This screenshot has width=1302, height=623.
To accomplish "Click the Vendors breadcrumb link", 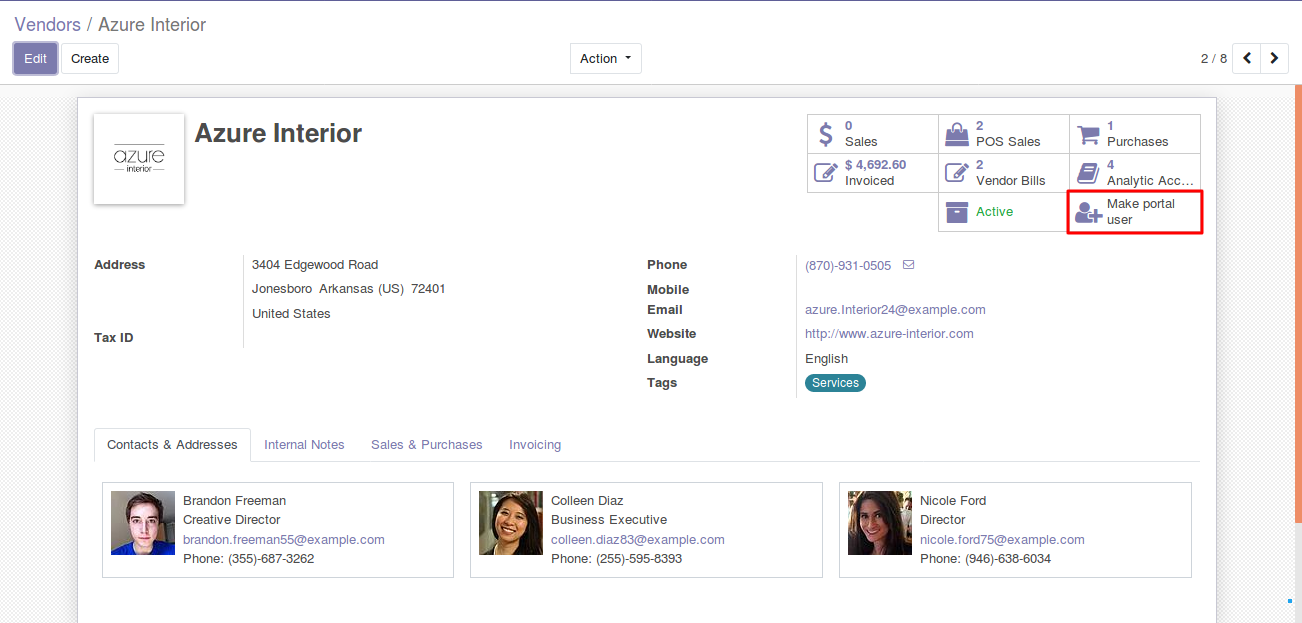I will point(46,25).
